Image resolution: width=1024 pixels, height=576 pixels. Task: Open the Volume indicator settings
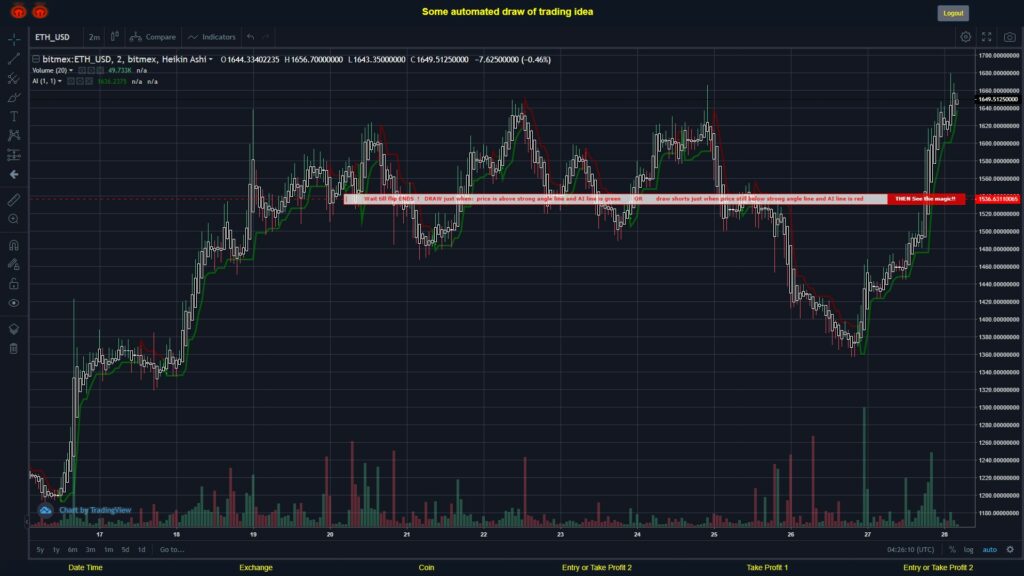pyautogui.click(x=91, y=71)
